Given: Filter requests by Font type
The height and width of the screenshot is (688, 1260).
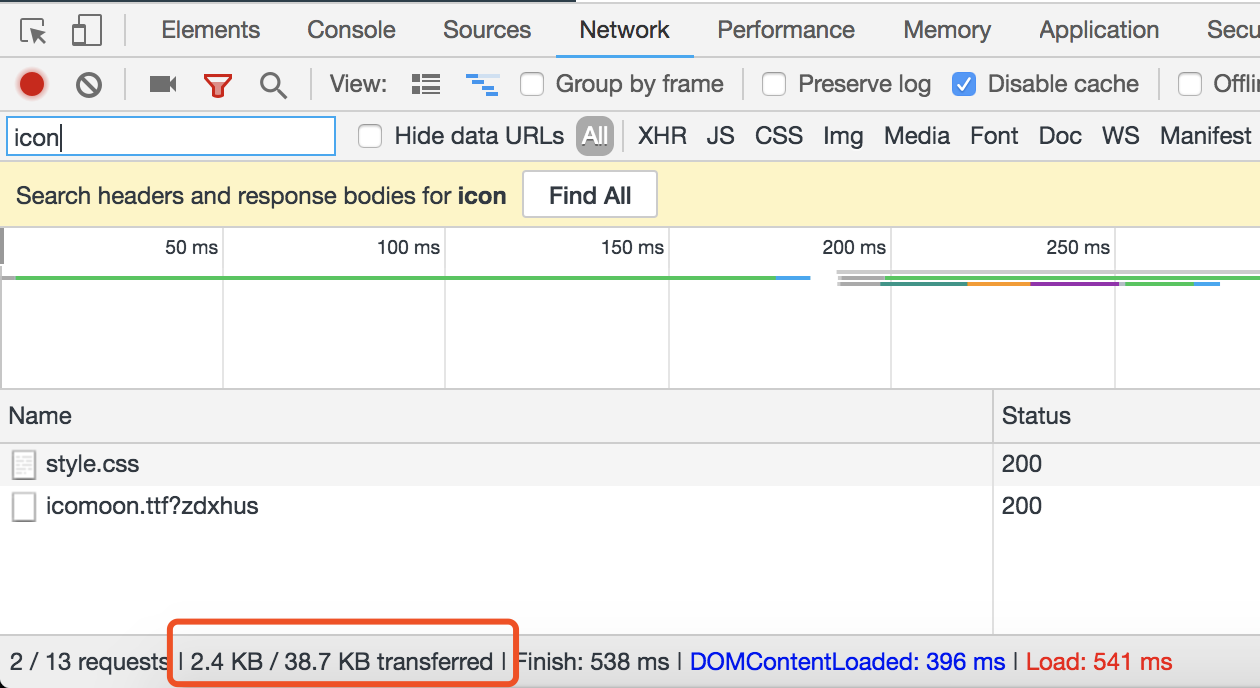Looking at the screenshot, I should (994, 135).
